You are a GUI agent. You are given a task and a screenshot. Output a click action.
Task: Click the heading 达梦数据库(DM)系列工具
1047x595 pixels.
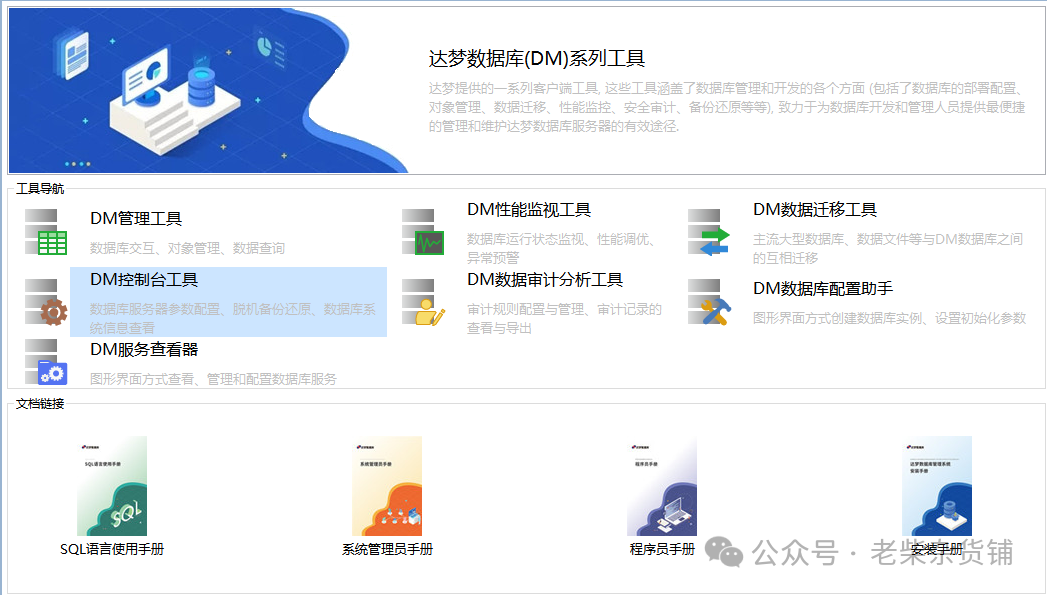(537, 59)
